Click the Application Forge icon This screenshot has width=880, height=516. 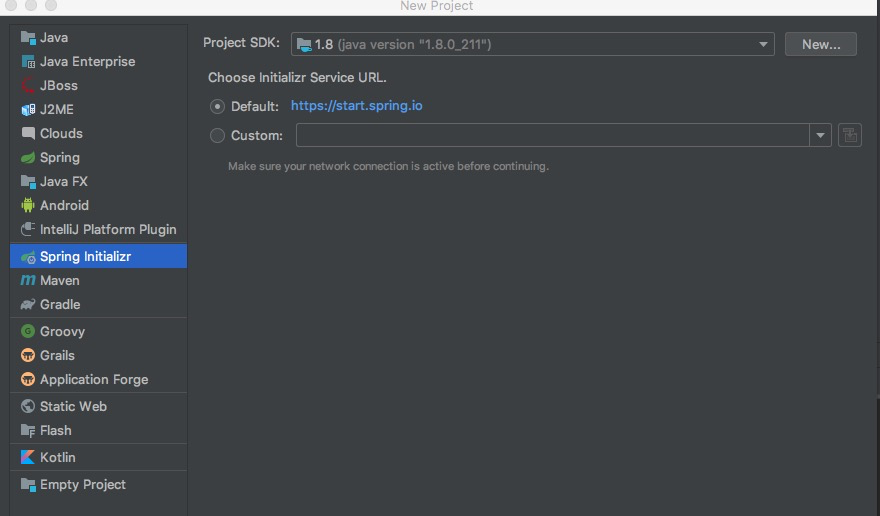coord(28,380)
